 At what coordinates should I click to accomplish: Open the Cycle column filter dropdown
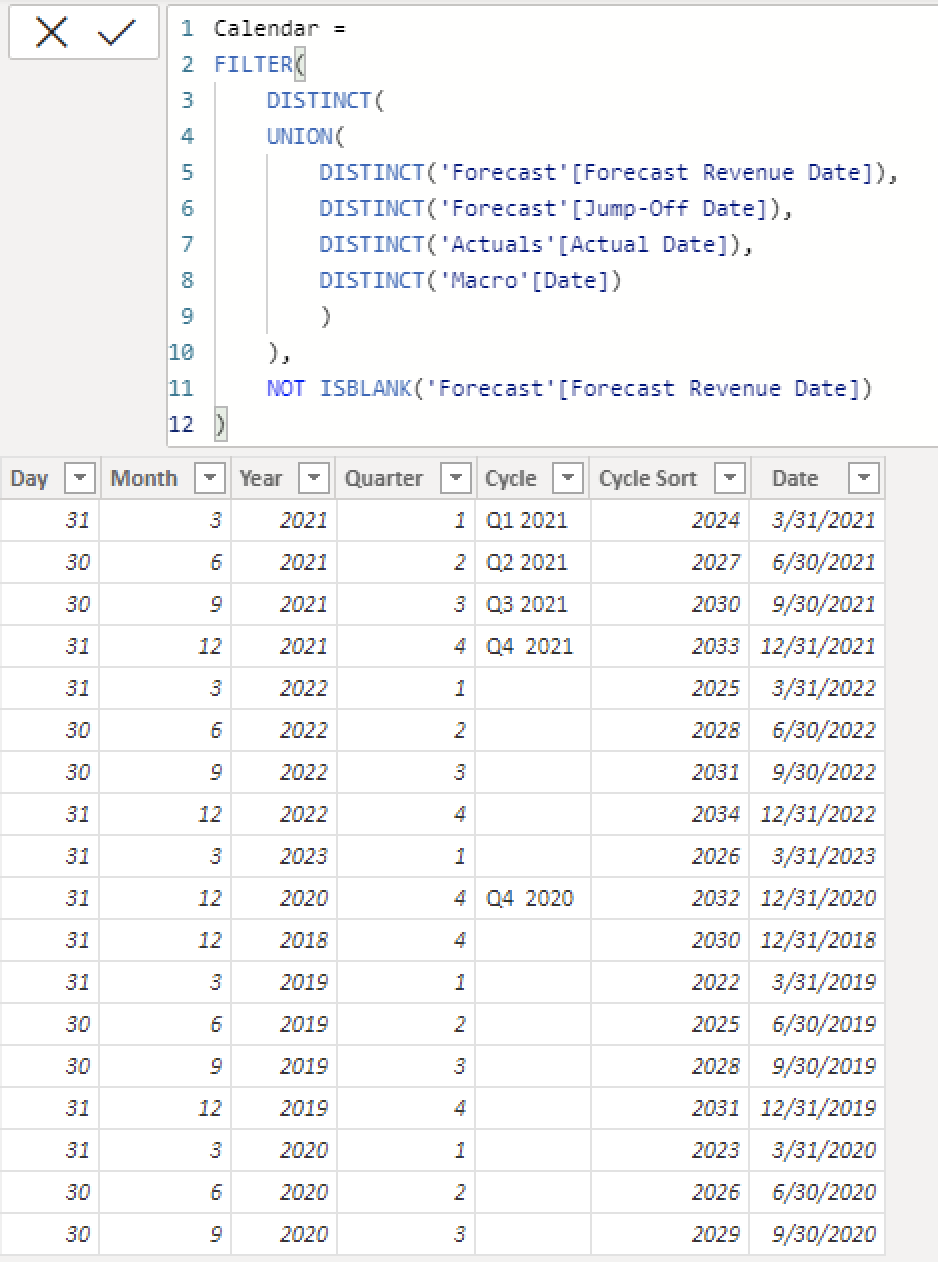coord(568,479)
